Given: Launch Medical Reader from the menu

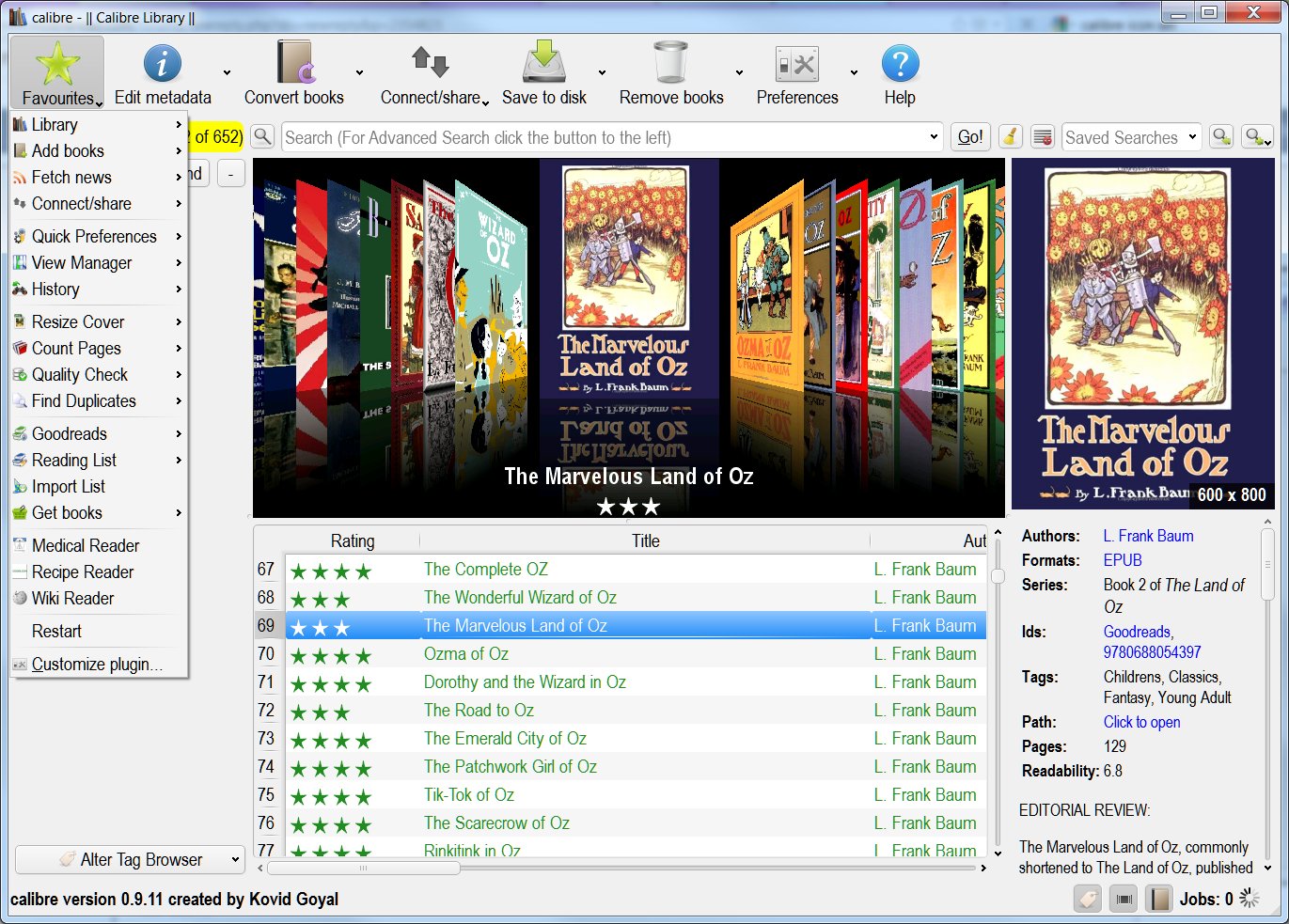Looking at the screenshot, I should click(x=98, y=545).
